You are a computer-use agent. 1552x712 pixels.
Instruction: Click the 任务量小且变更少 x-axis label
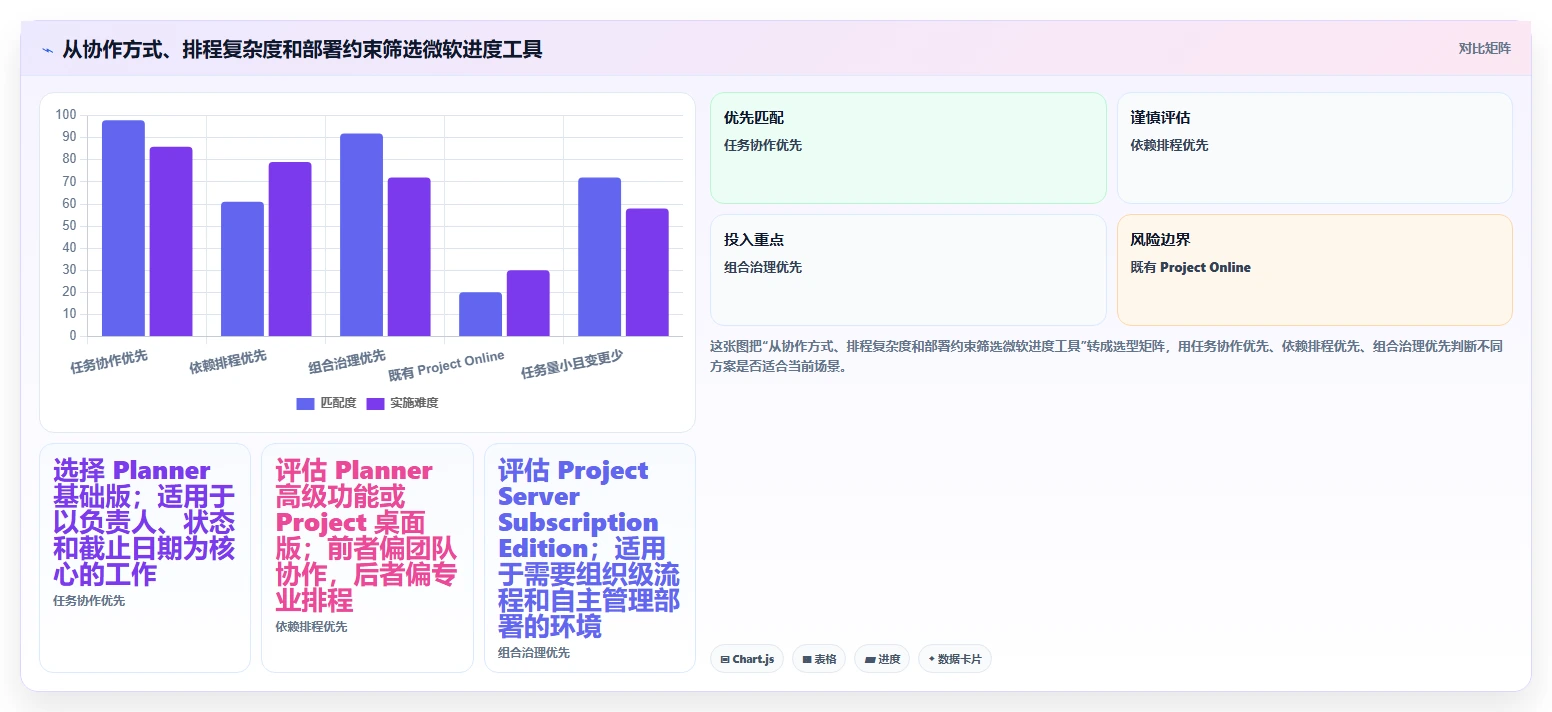pos(572,364)
